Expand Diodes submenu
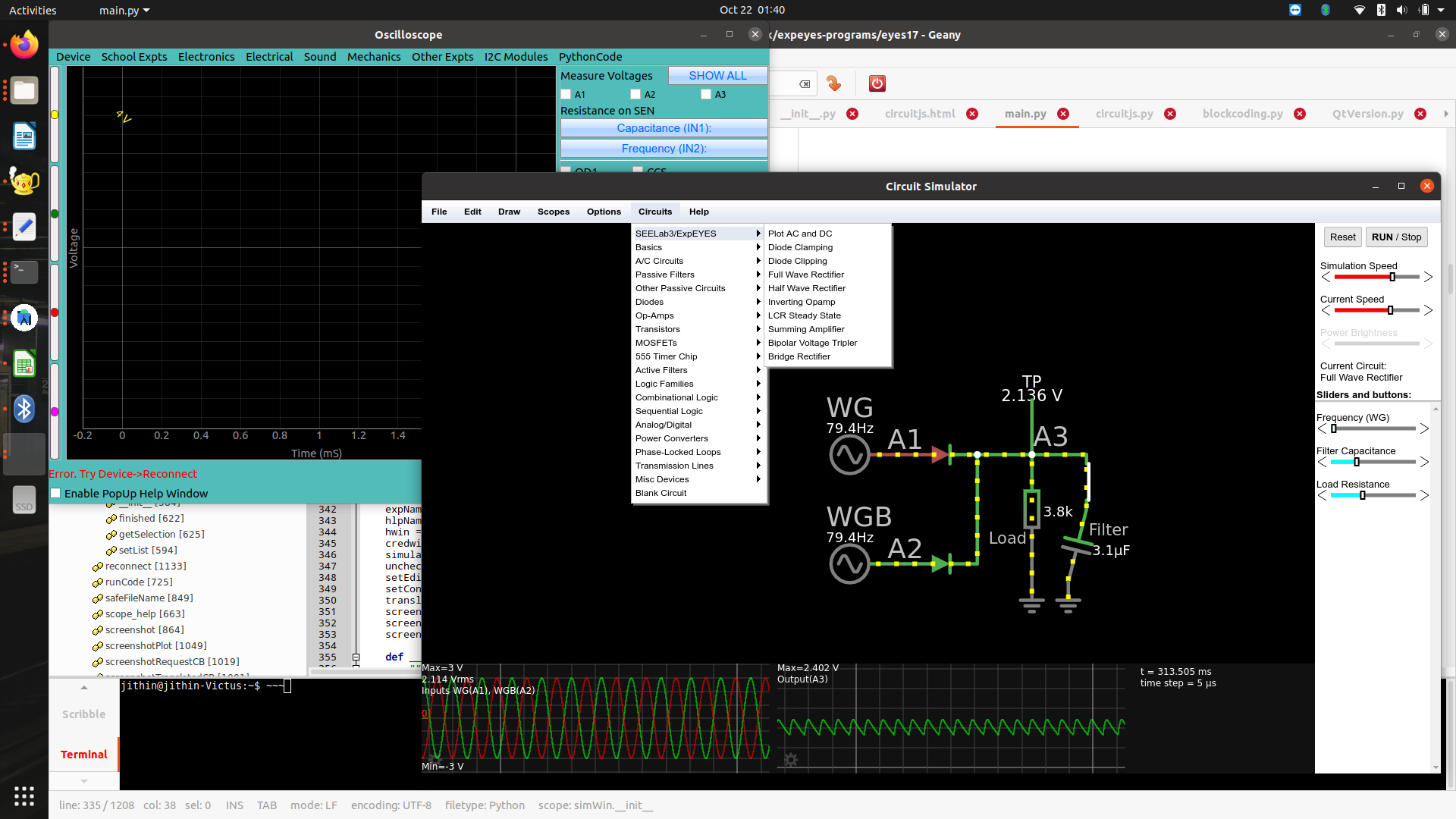1456x819 pixels. click(698, 302)
